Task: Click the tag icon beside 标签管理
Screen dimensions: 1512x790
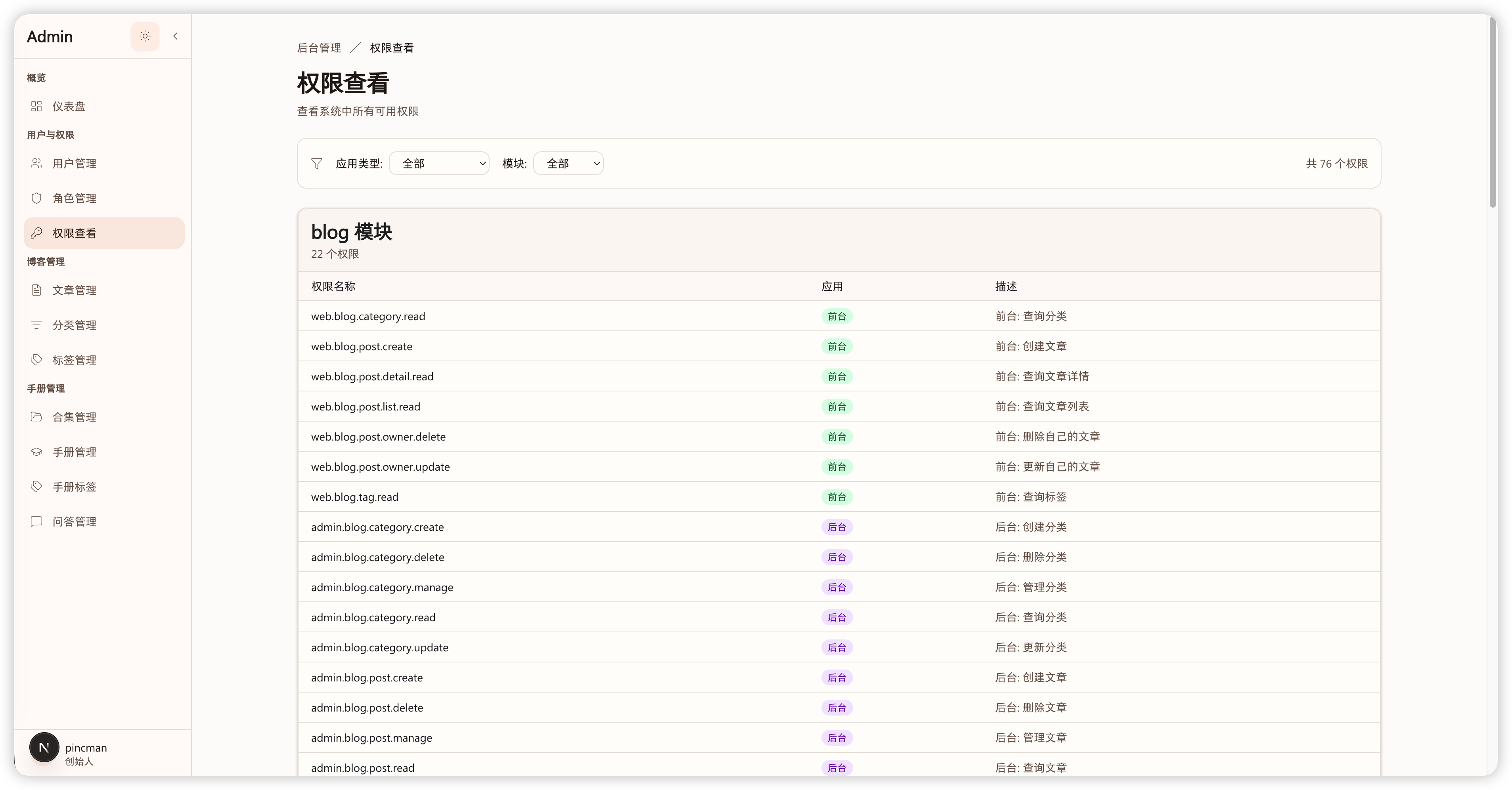Action: (x=36, y=359)
